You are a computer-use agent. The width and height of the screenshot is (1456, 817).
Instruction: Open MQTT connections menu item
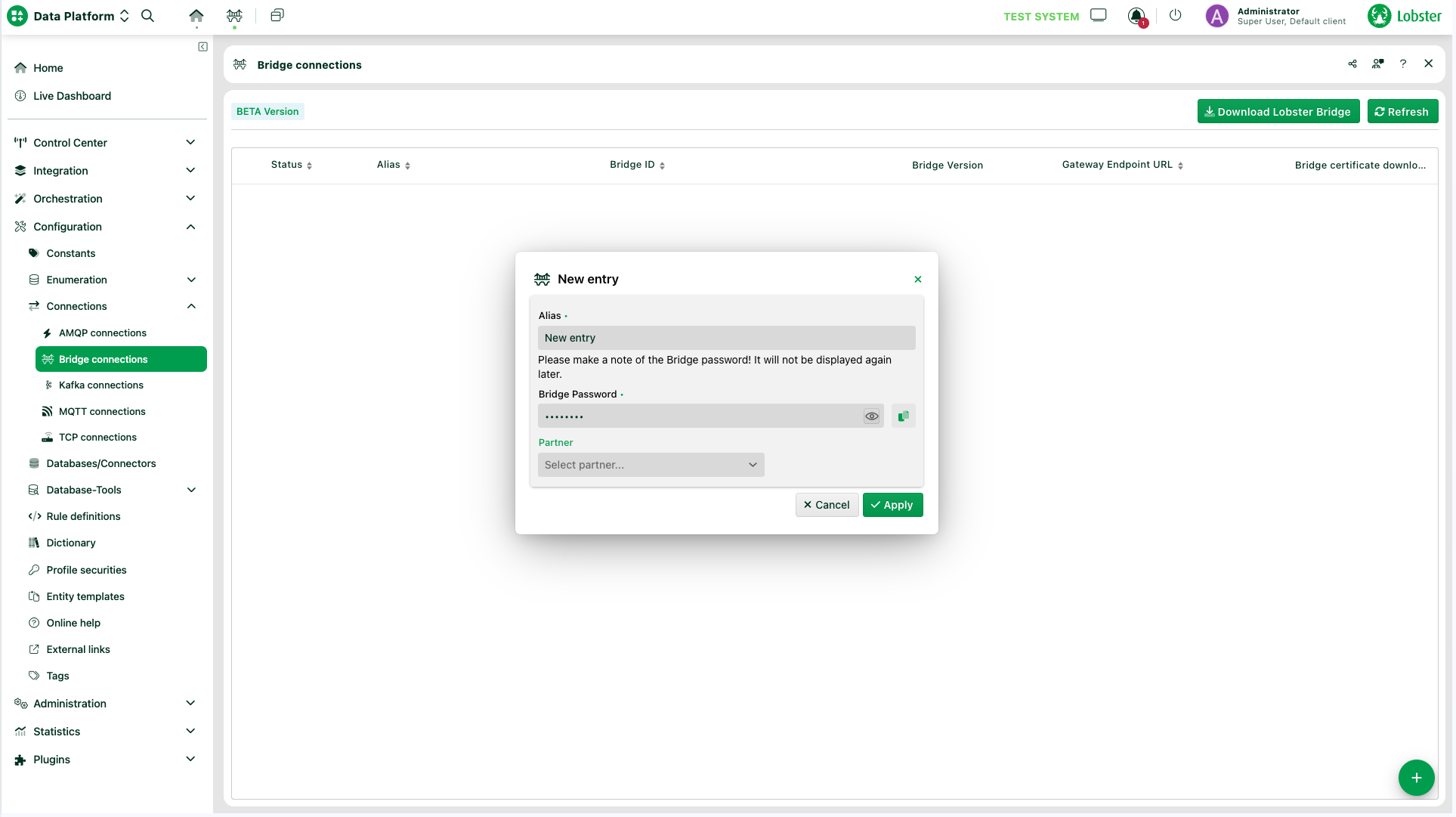(102, 412)
